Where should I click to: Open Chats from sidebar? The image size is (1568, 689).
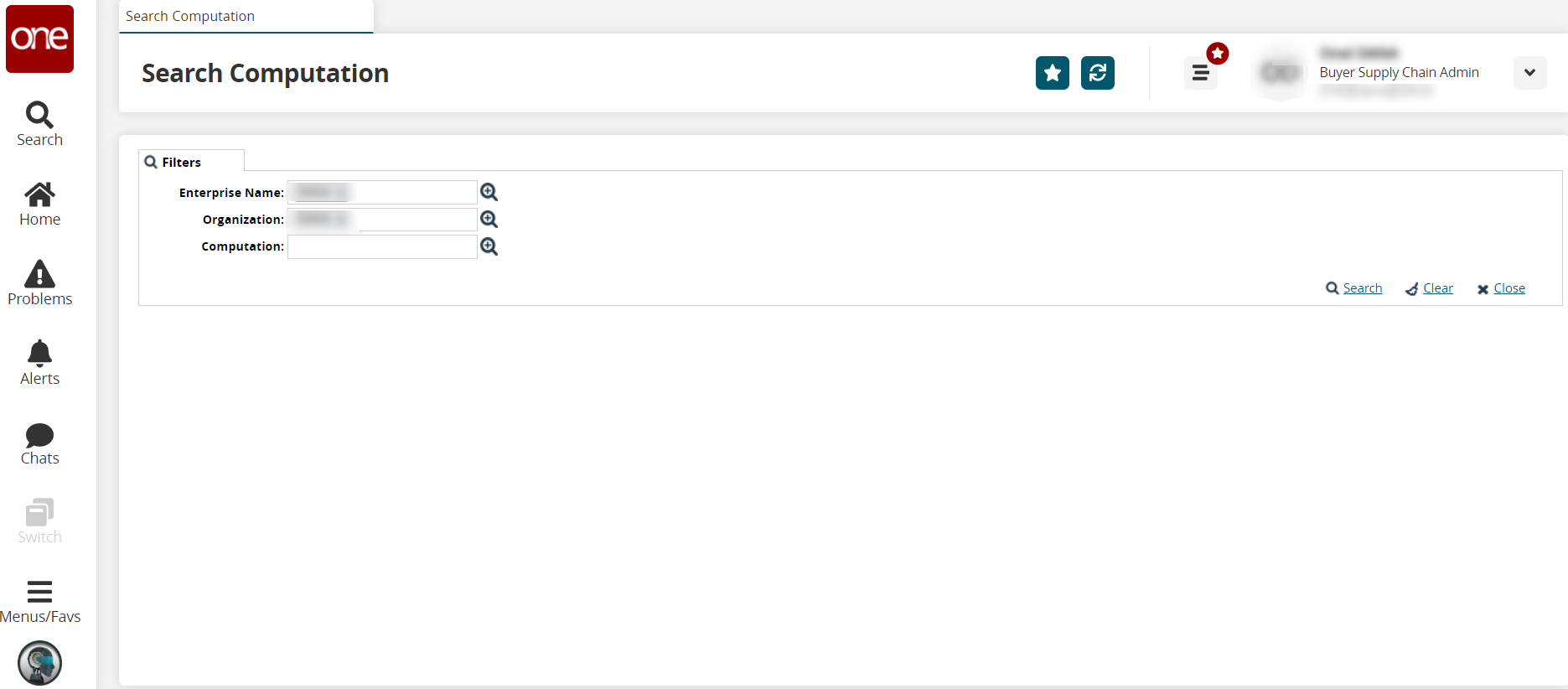point(39,444)
